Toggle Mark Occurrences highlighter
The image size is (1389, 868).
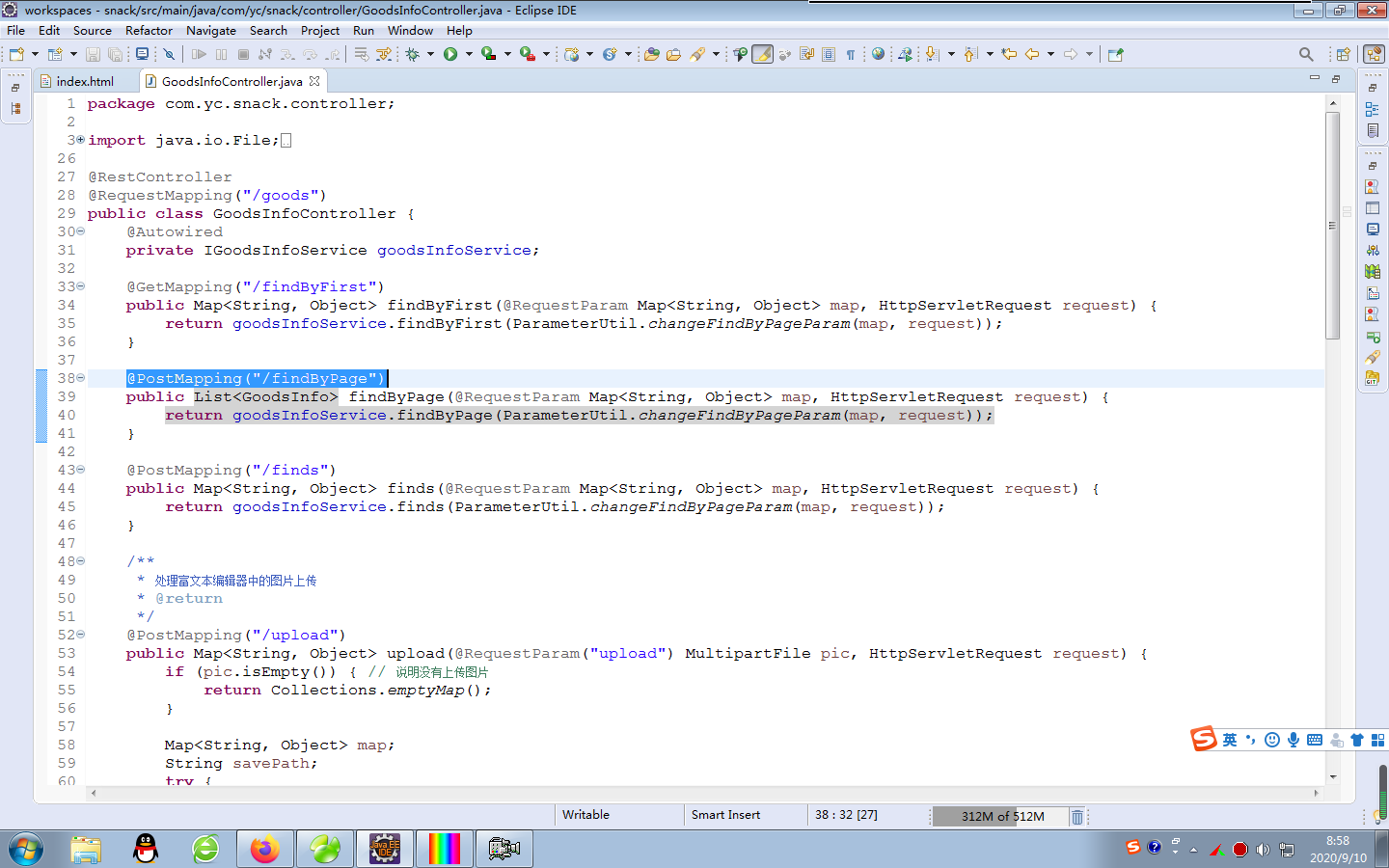762,55
